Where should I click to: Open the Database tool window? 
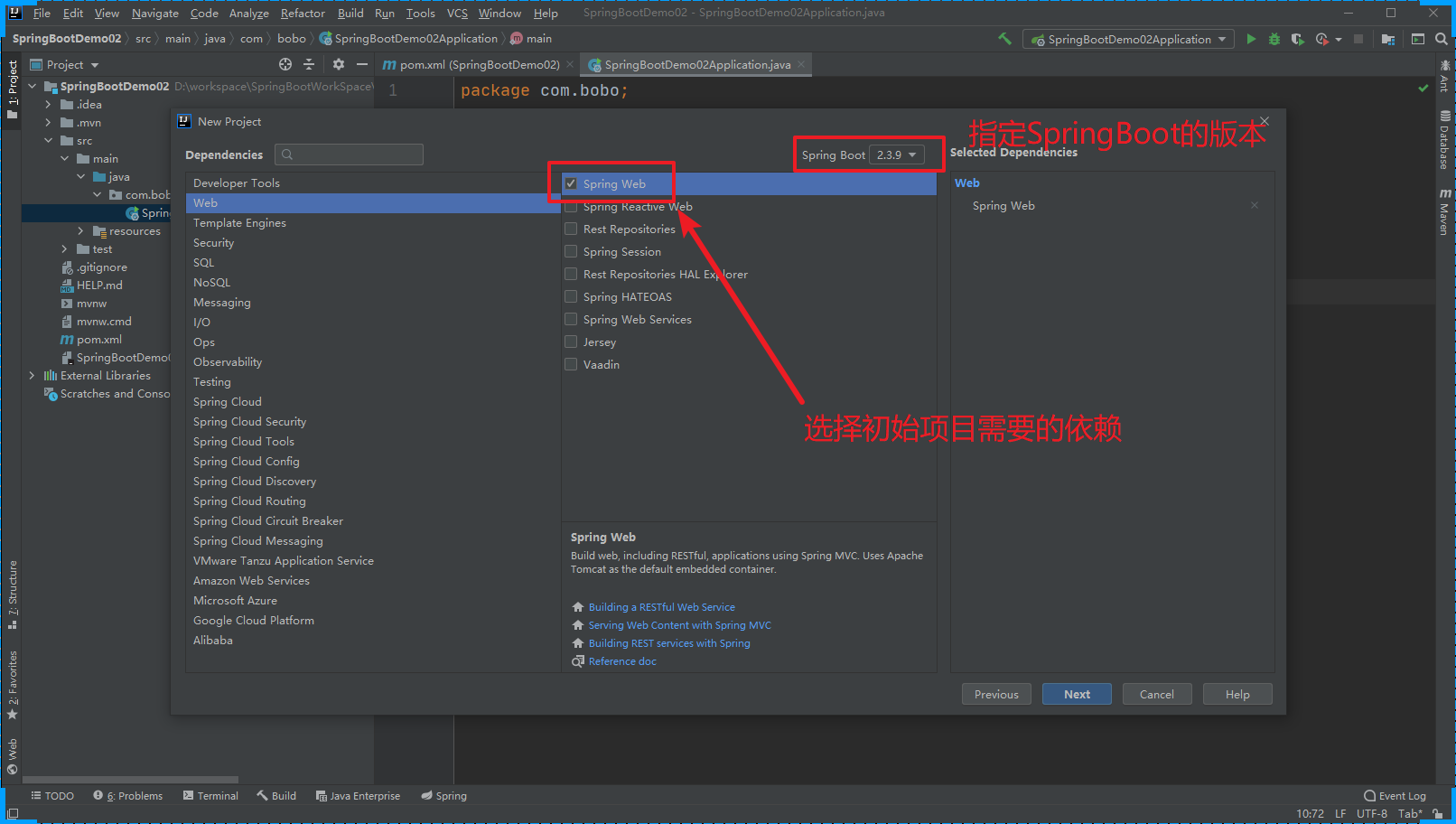point(1445,139)
